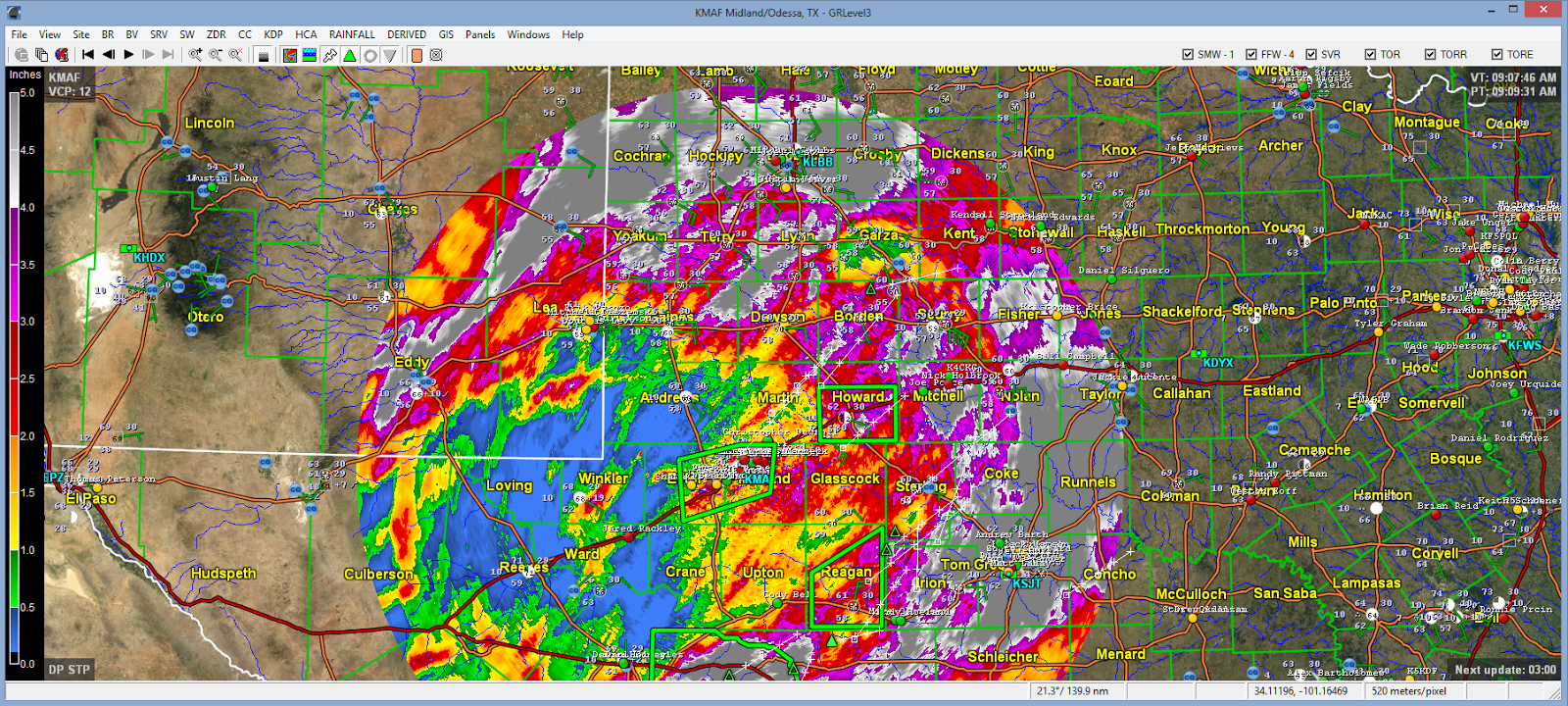Screen dimensions: 1568x706
Task: Select the KSJT radar site marker
Action: 1026,583
